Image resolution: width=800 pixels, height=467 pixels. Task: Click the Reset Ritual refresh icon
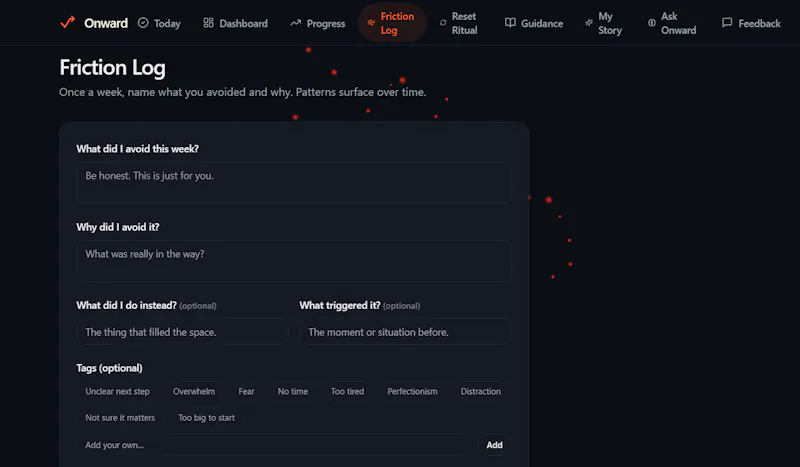pyautogui.click(x=443, y=23)
